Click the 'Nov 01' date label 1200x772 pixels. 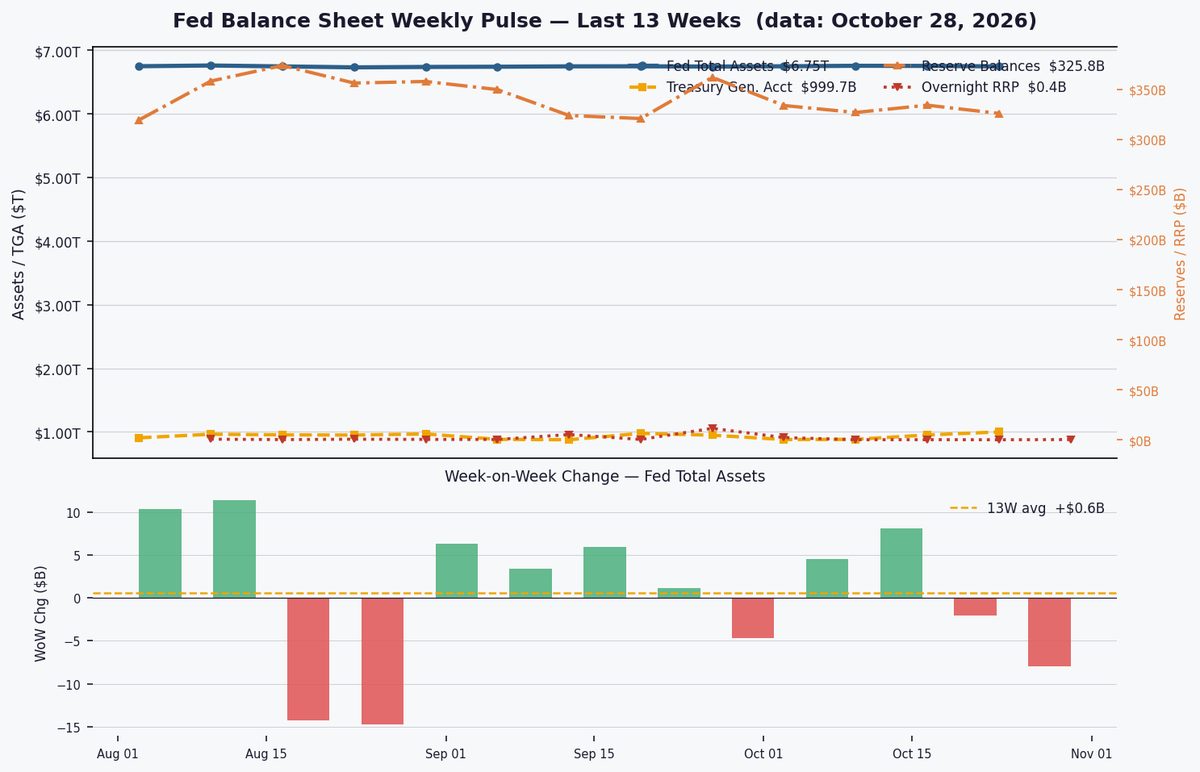click(1091, 753)
